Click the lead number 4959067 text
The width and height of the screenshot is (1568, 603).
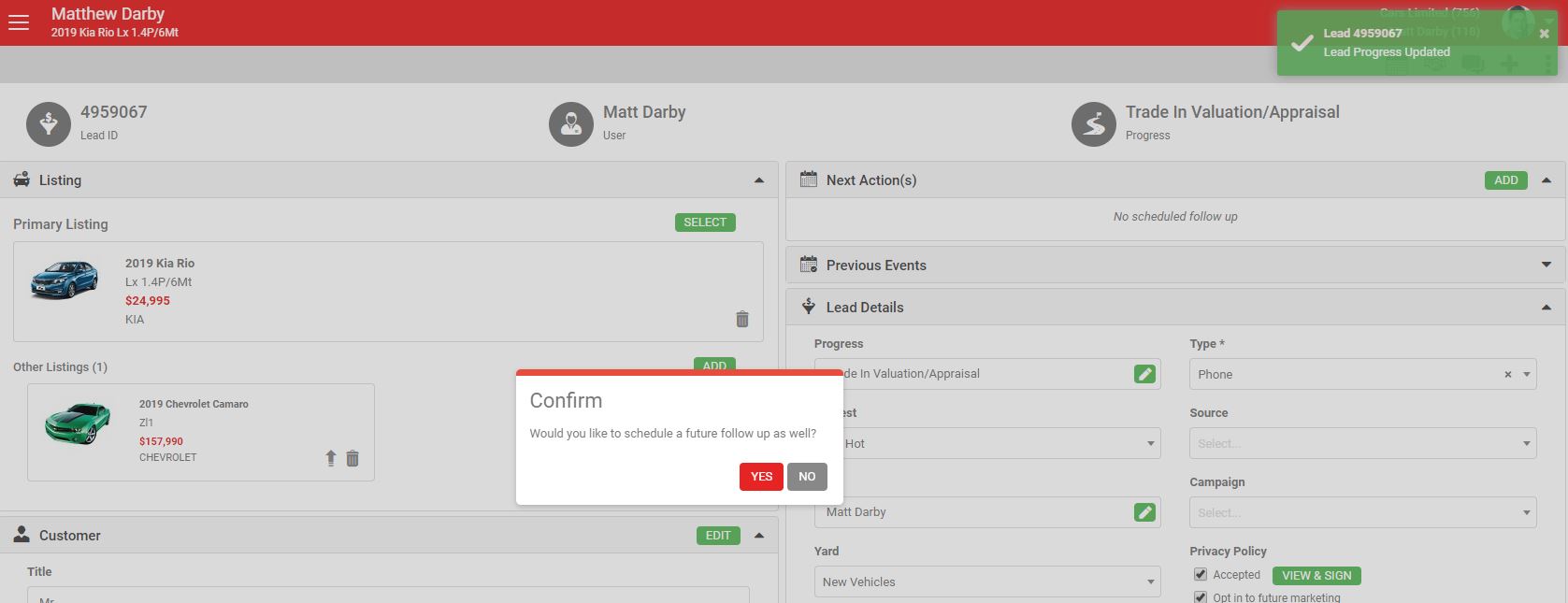114,112
